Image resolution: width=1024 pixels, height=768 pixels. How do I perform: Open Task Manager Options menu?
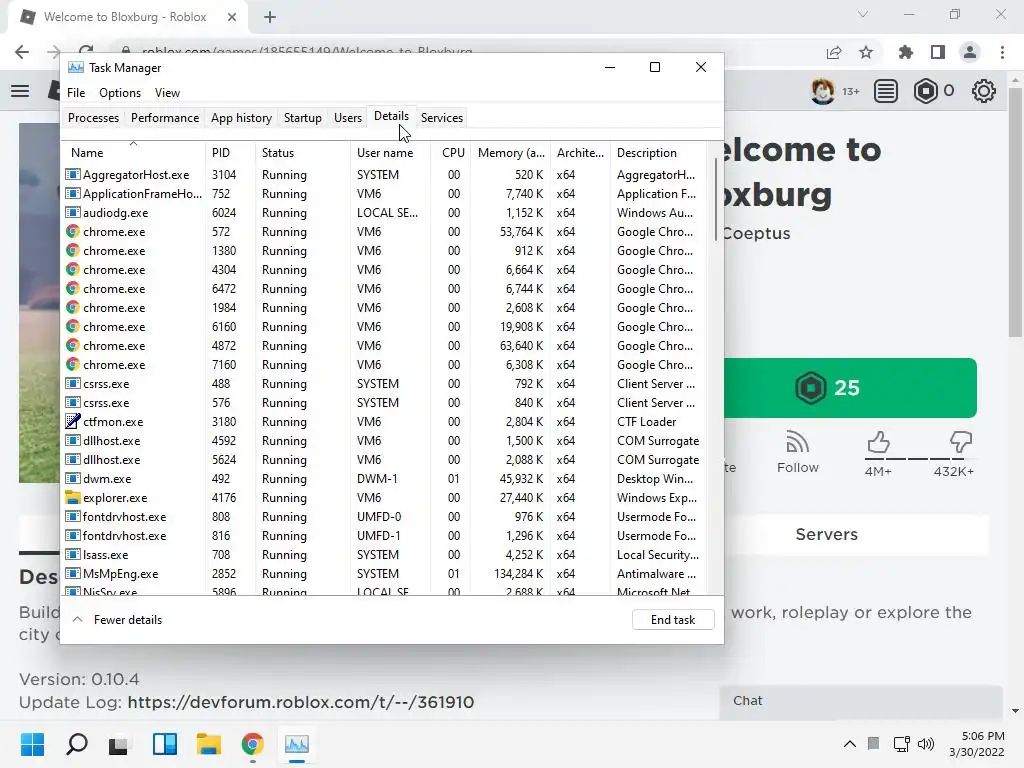120,93
